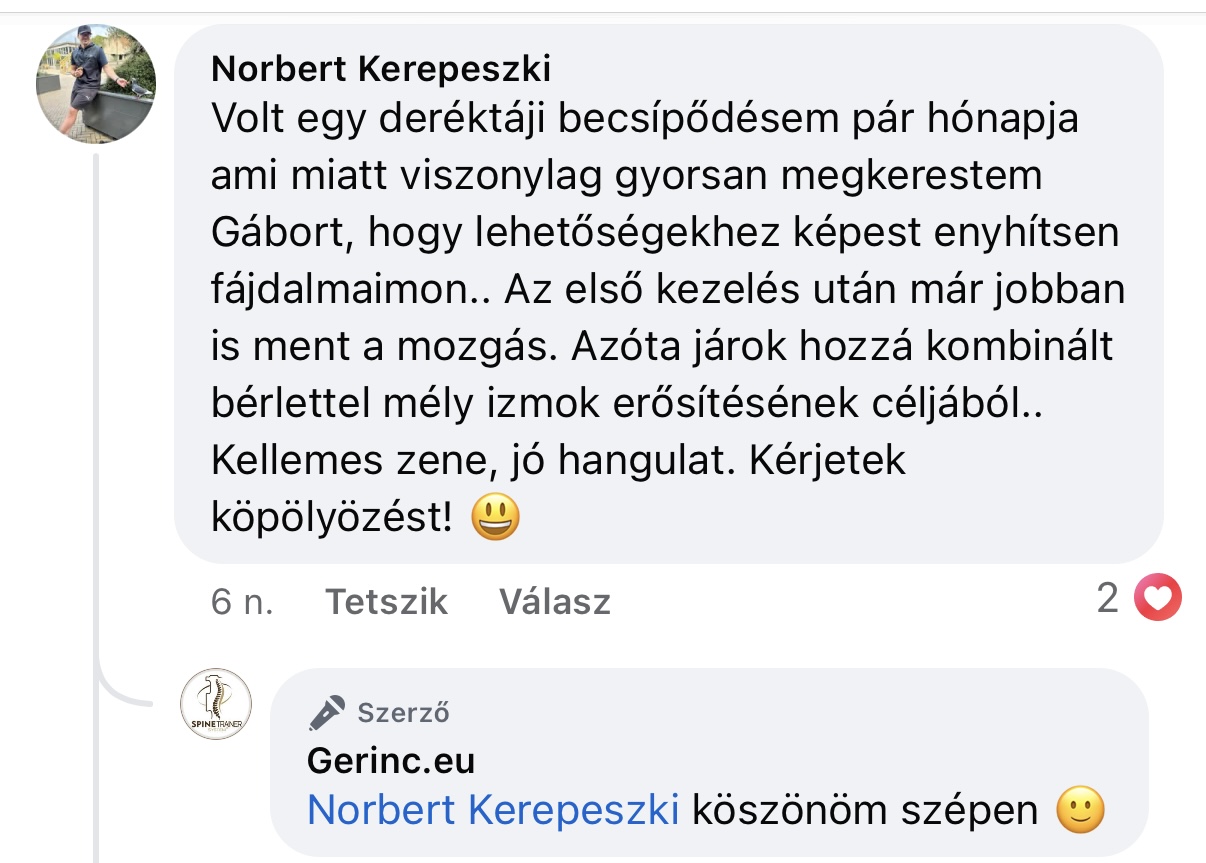Click the smiling emoji in Gerinc.eu reply
The width and height of the screenshot is (1206, 863).
1081,810
